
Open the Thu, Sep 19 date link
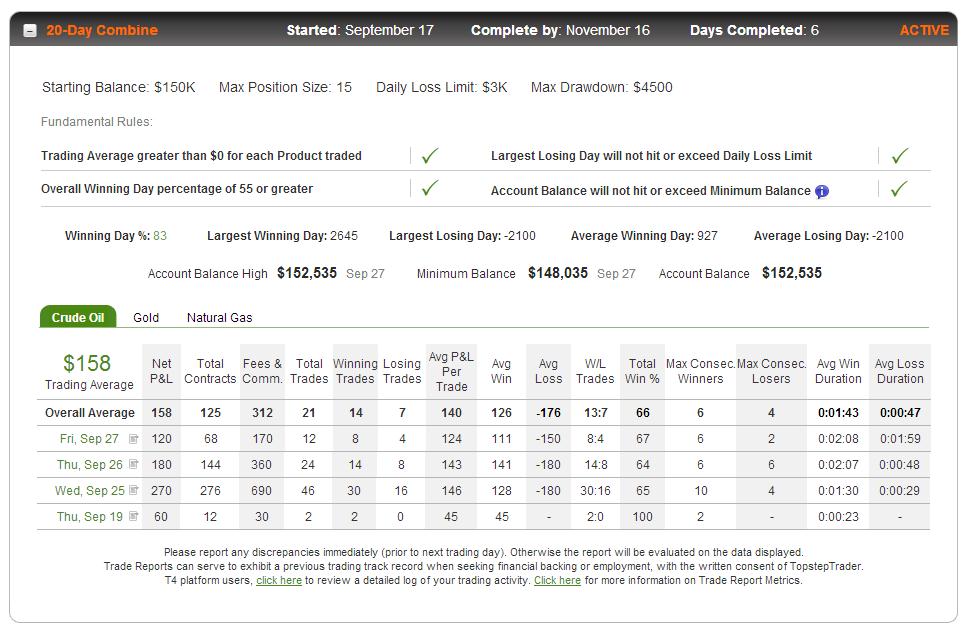[90, 517]
